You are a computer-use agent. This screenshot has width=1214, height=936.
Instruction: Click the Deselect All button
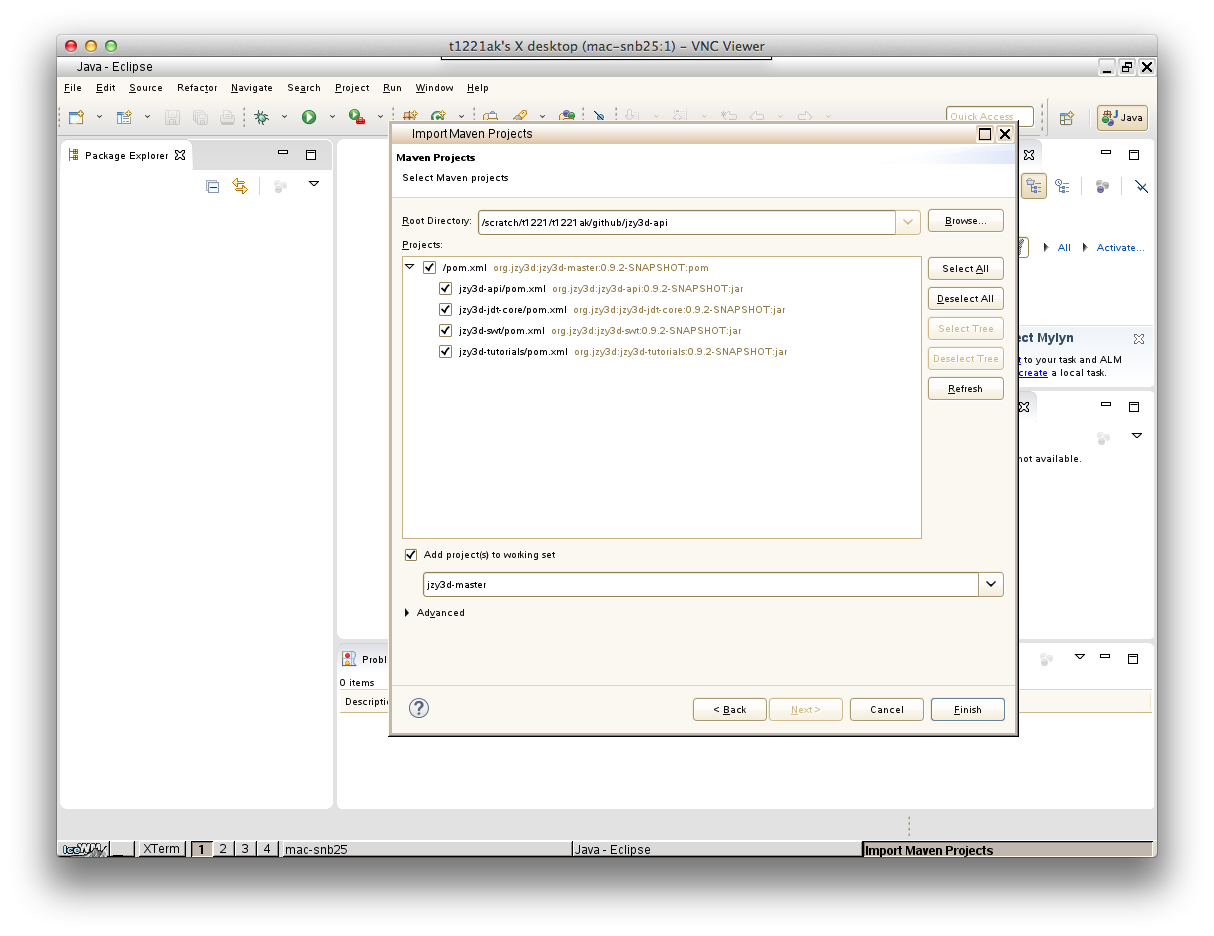click(966, 299)
